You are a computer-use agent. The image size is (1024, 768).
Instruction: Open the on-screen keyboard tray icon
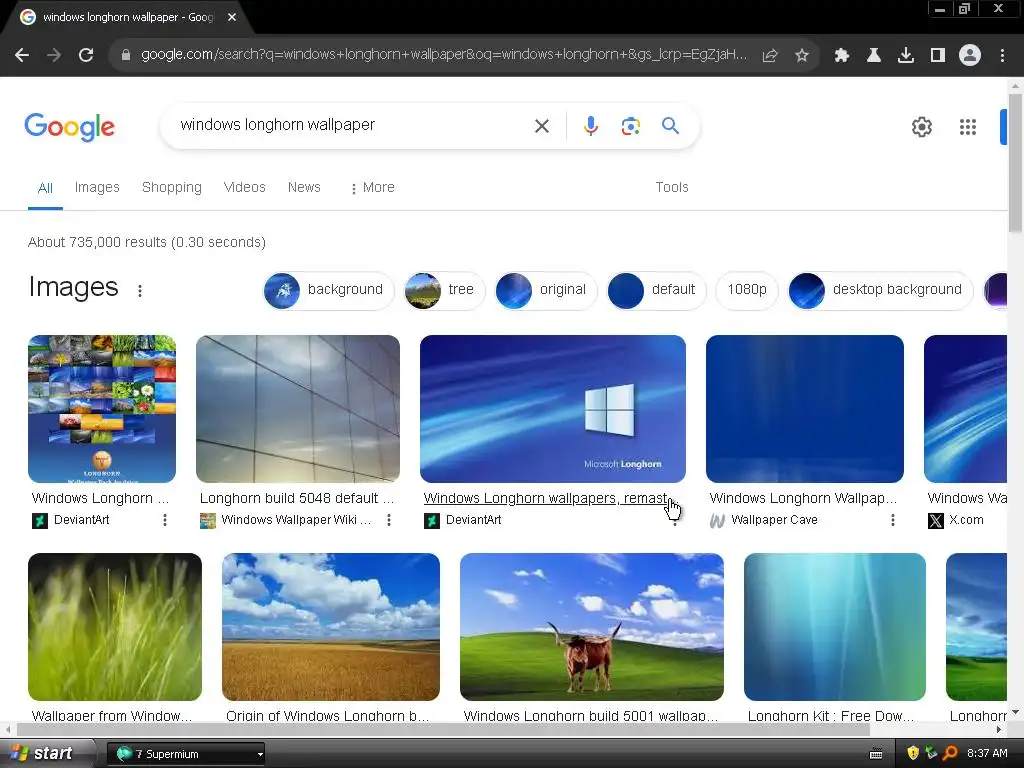tap(876, 754)
